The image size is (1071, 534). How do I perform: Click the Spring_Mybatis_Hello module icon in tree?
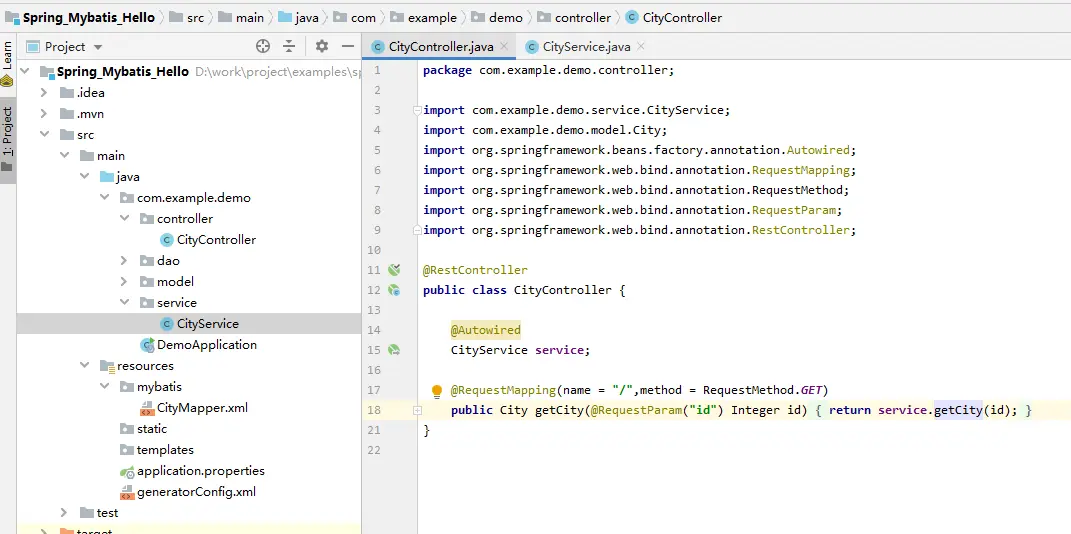coord(47,72)
